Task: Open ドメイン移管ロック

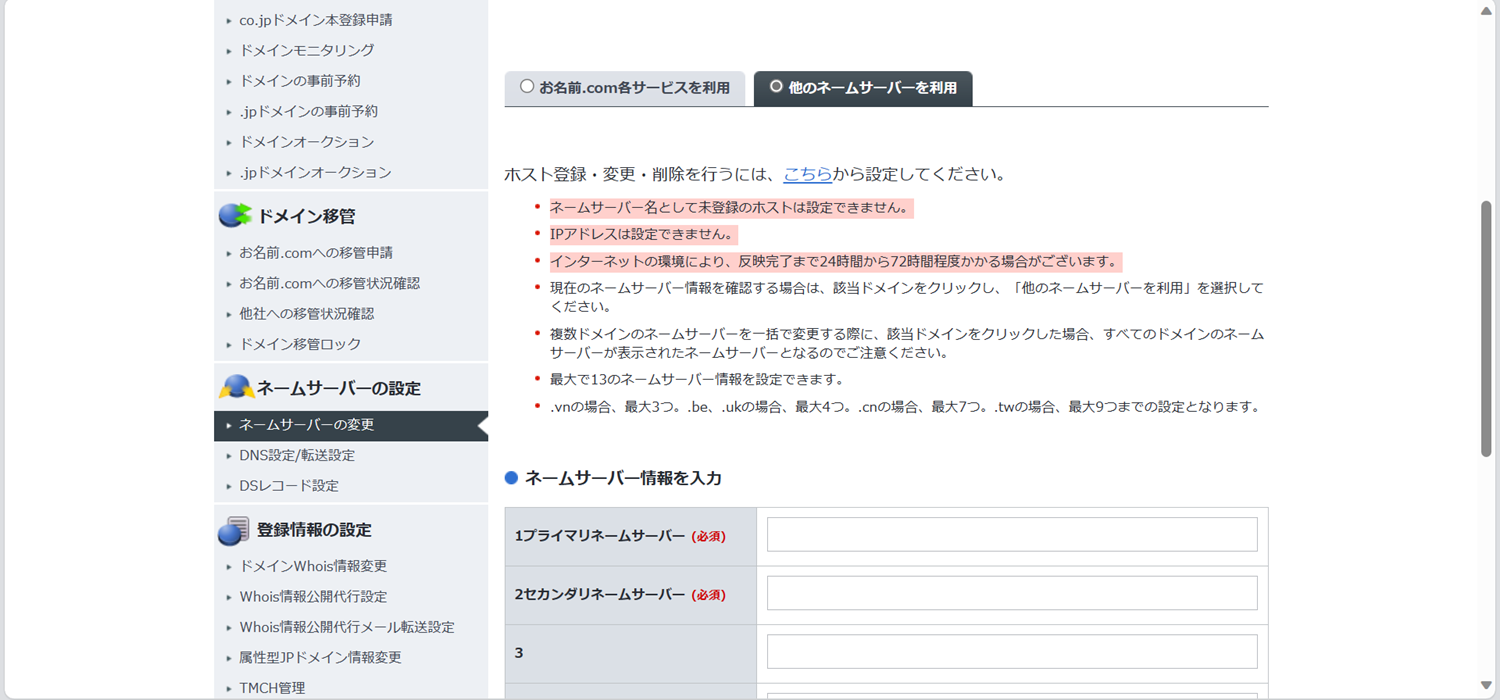Action: click(x=301, y=344)
